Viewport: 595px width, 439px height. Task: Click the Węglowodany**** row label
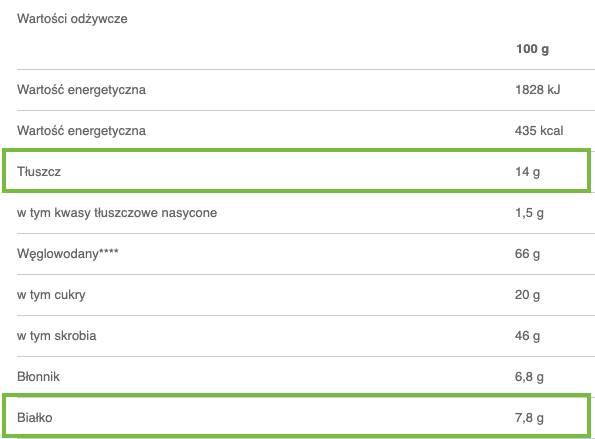[x=68, y=253]
